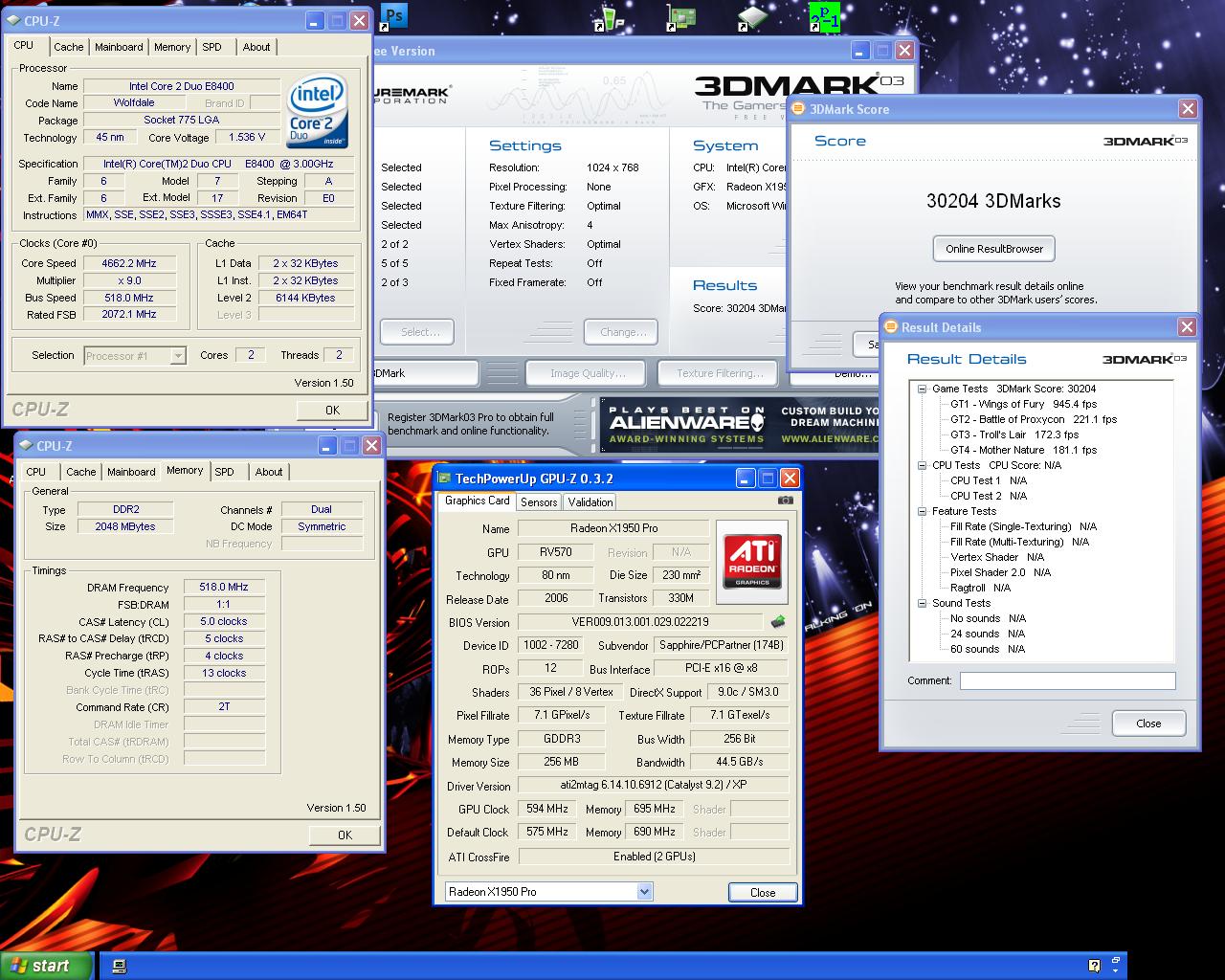Viewport: 1225px width, 980px height.
Task: Click Subvendor Sapphire/PCPartner field
Action: click(722, 645)
